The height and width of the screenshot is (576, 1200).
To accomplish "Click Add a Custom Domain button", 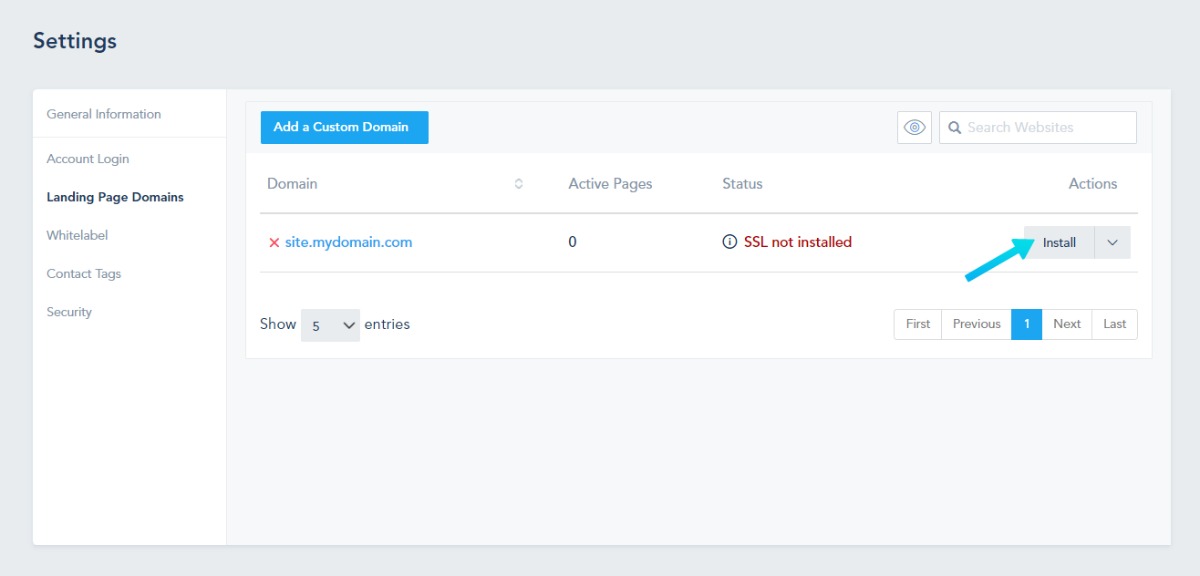I will pos(344,127).
